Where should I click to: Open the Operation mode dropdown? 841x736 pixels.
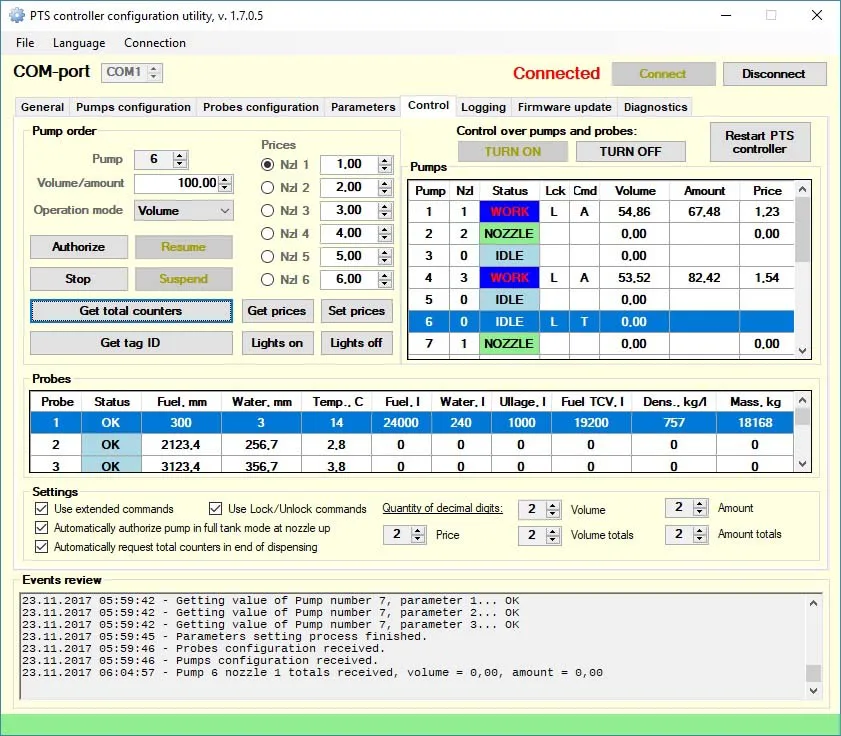[183, 211]
